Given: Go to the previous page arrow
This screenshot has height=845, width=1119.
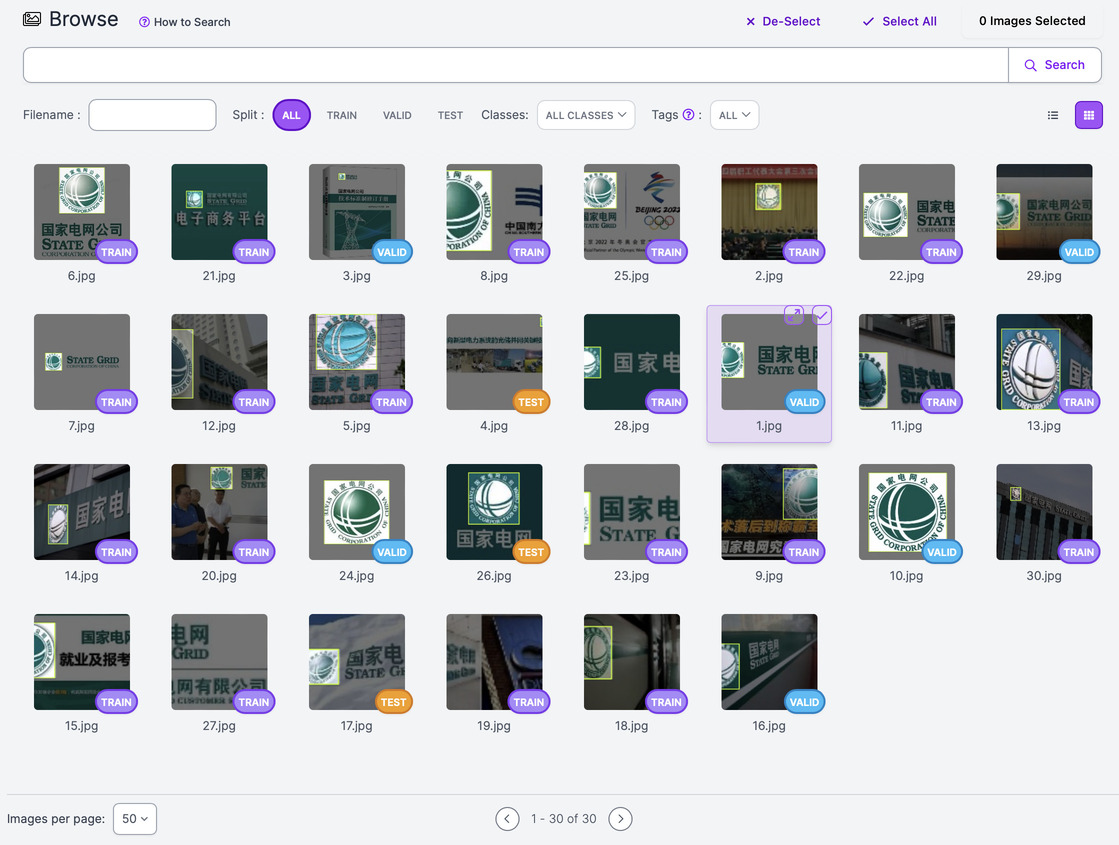Looking at the screenshot, I should [x=508, y=819].
